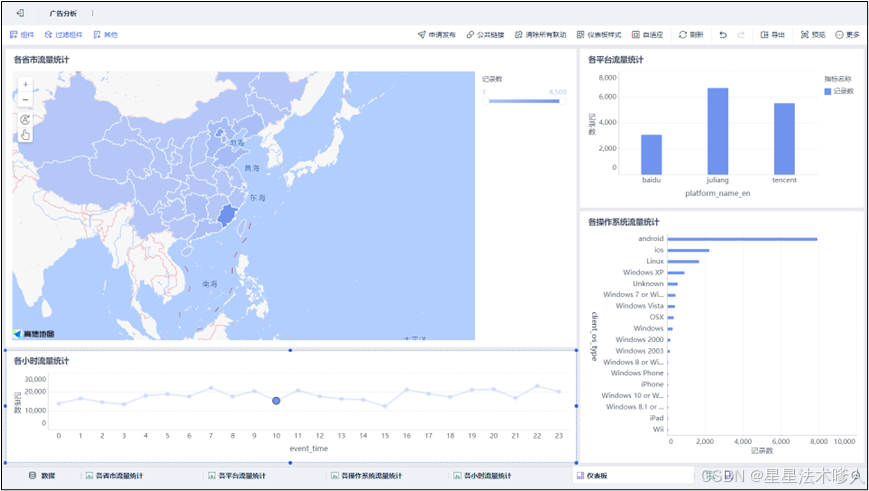Click the event_time axis label
869x491 pixels.
(x=309, y=448)
